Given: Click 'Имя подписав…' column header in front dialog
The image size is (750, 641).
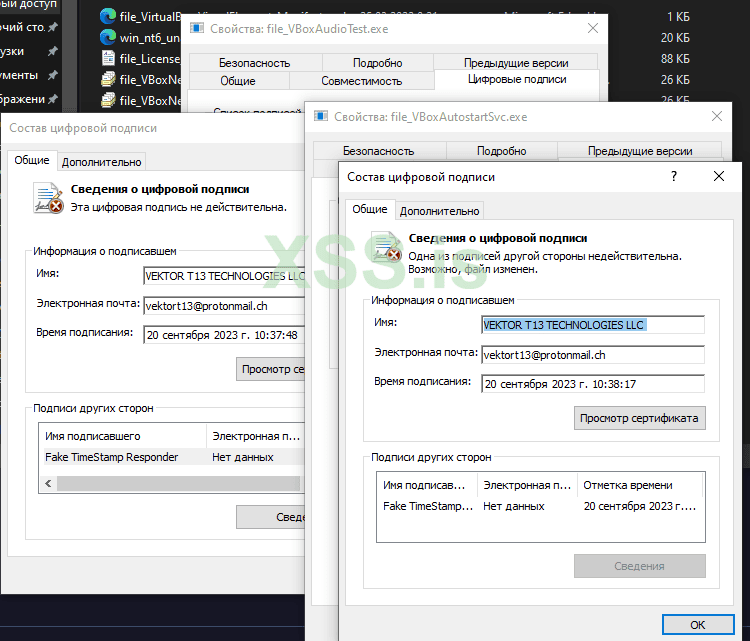Looking at the screenshot, I should (427, 485).
